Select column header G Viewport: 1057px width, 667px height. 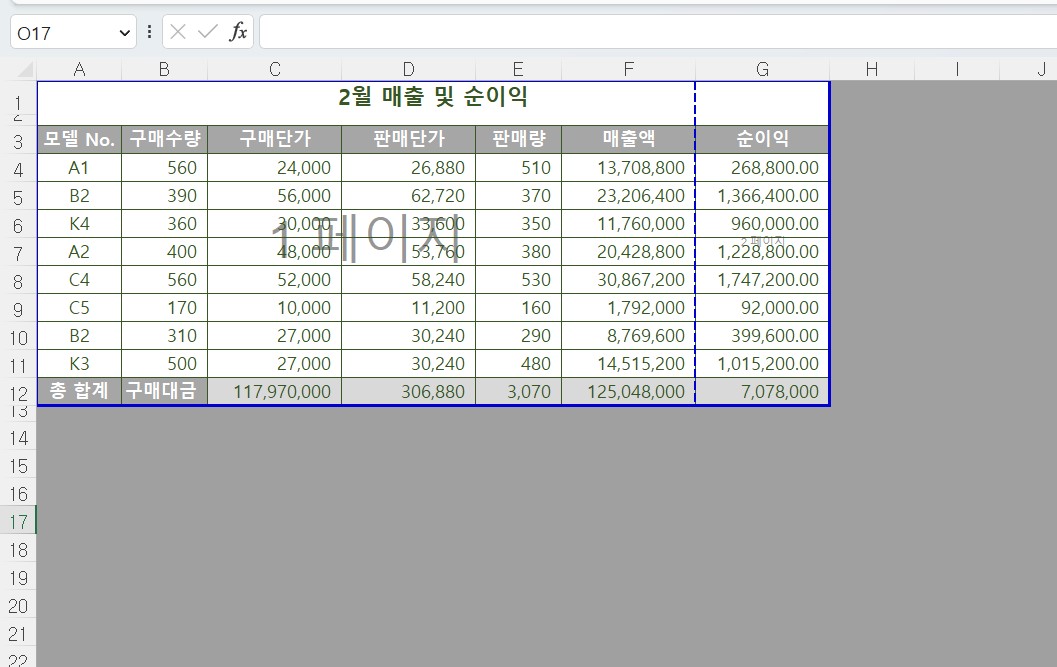tap(761, 68)
